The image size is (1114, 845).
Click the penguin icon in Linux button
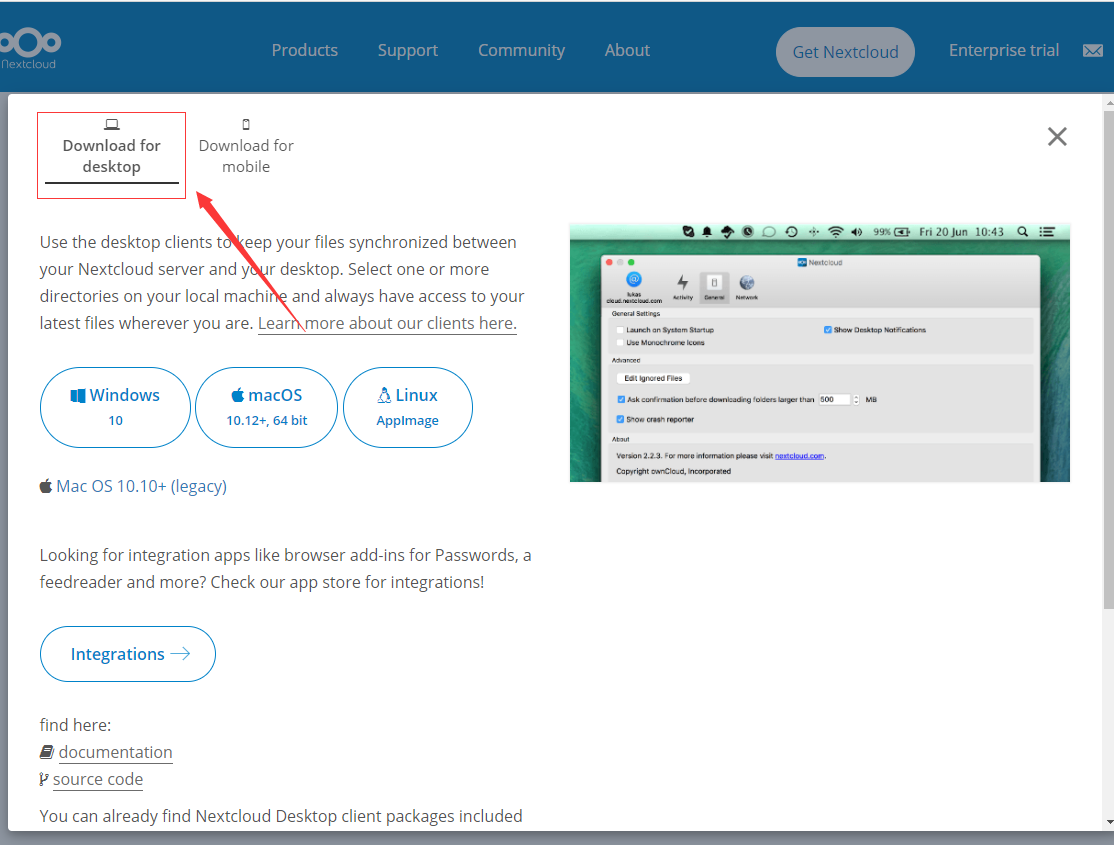point(384,395)
